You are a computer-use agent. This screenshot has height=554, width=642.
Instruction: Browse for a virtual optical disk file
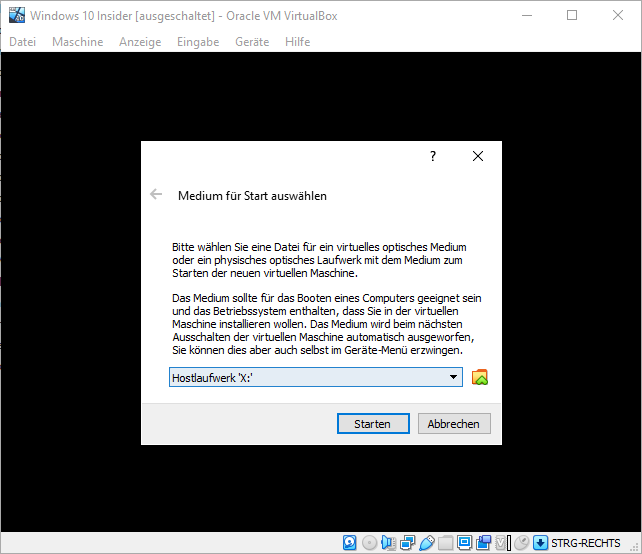(479, 377)
